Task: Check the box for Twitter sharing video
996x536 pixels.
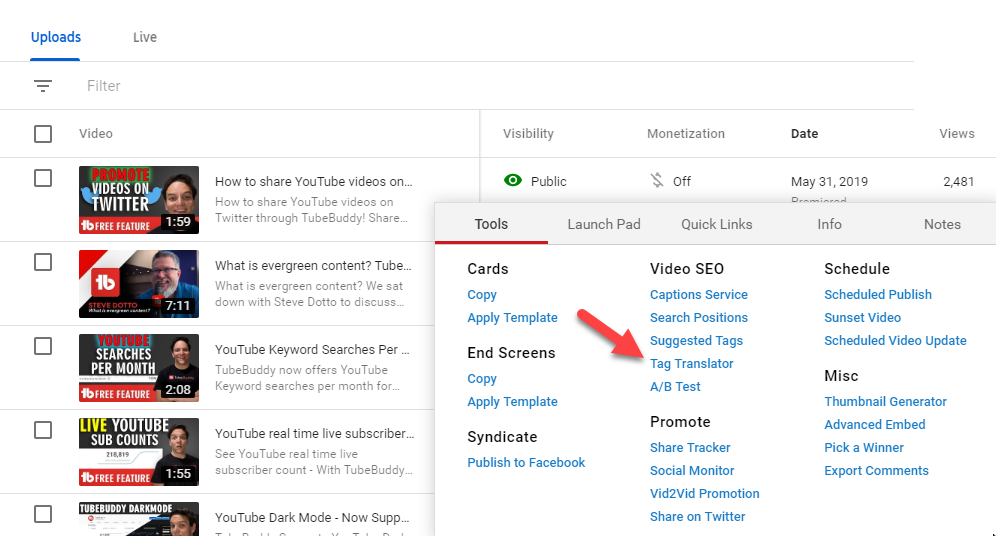Action: pyautogui.click(x=43, y=178)
